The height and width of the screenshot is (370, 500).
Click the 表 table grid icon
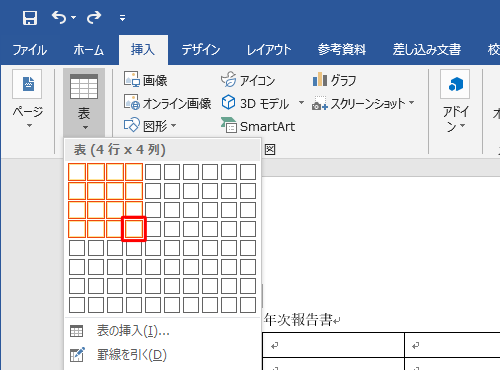(x=84, y=87)
